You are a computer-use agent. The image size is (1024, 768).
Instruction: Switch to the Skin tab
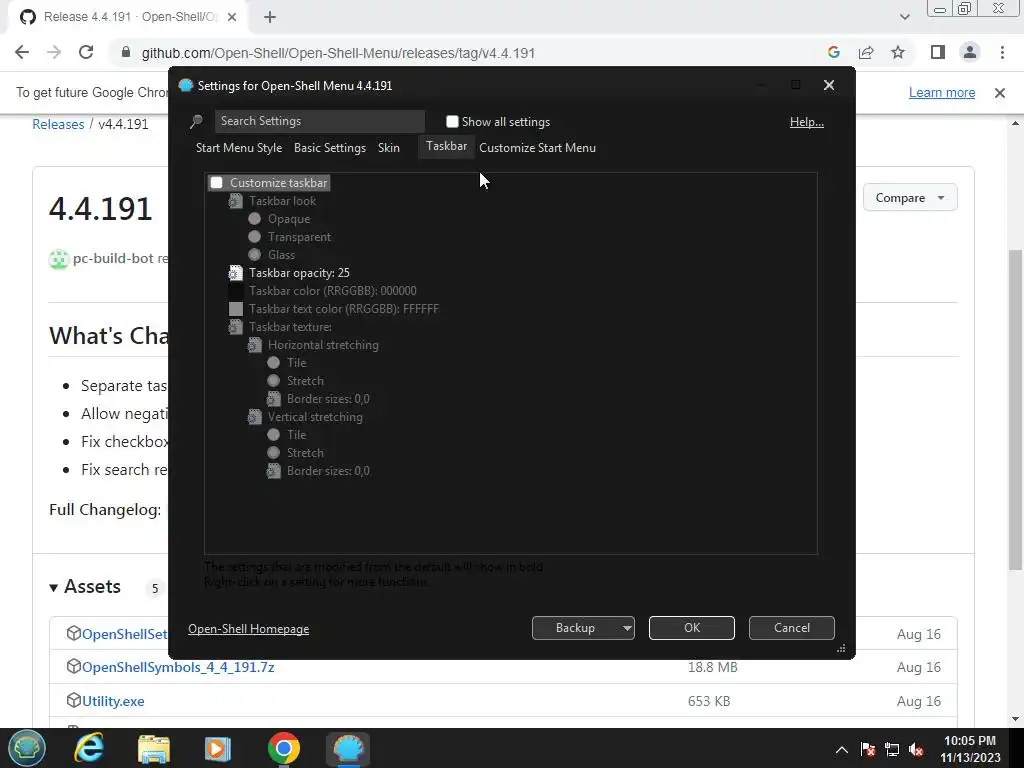[x=389, y=148]
